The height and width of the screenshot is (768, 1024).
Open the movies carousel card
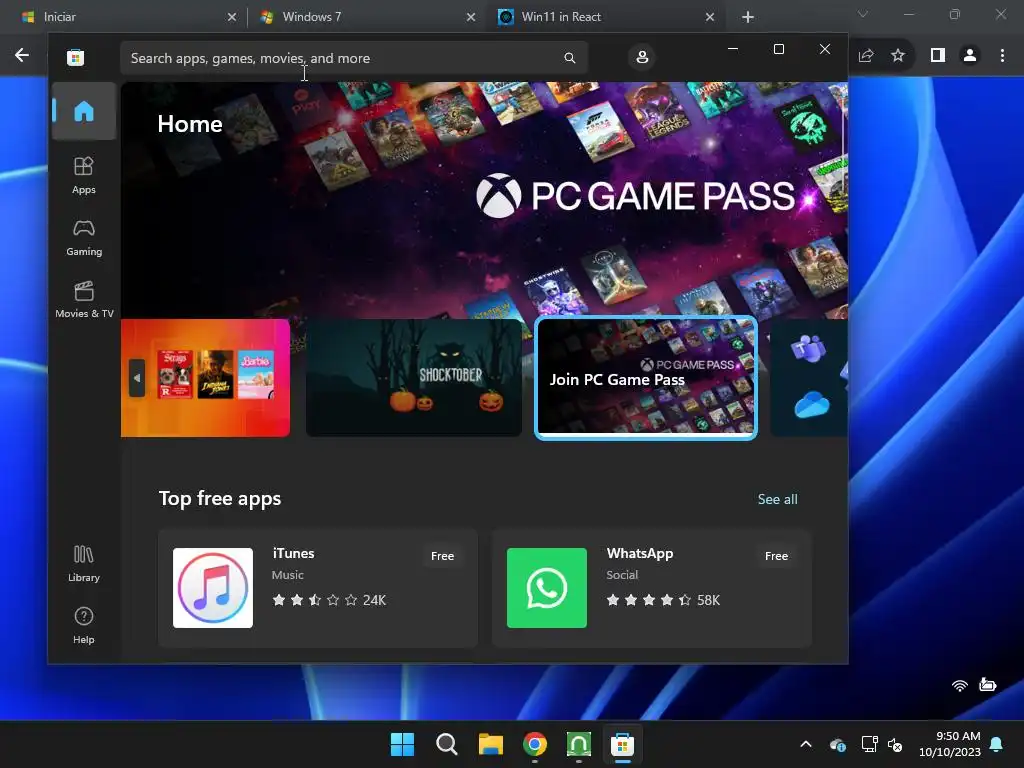click(205, 377)
